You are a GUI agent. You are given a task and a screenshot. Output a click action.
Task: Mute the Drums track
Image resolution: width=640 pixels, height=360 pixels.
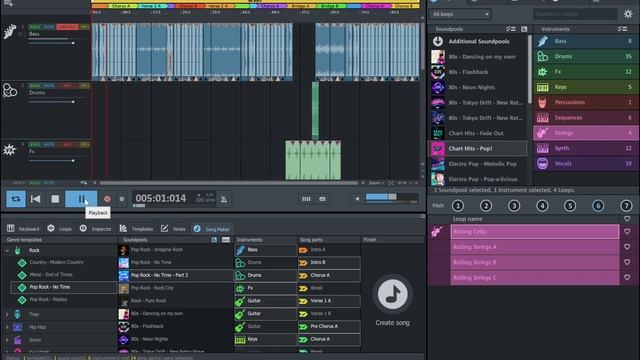(x=49, y=86)
